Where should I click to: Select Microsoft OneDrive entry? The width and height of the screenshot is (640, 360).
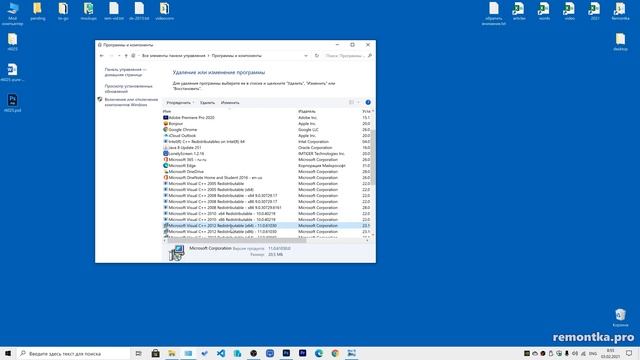(x=267, y=171)
